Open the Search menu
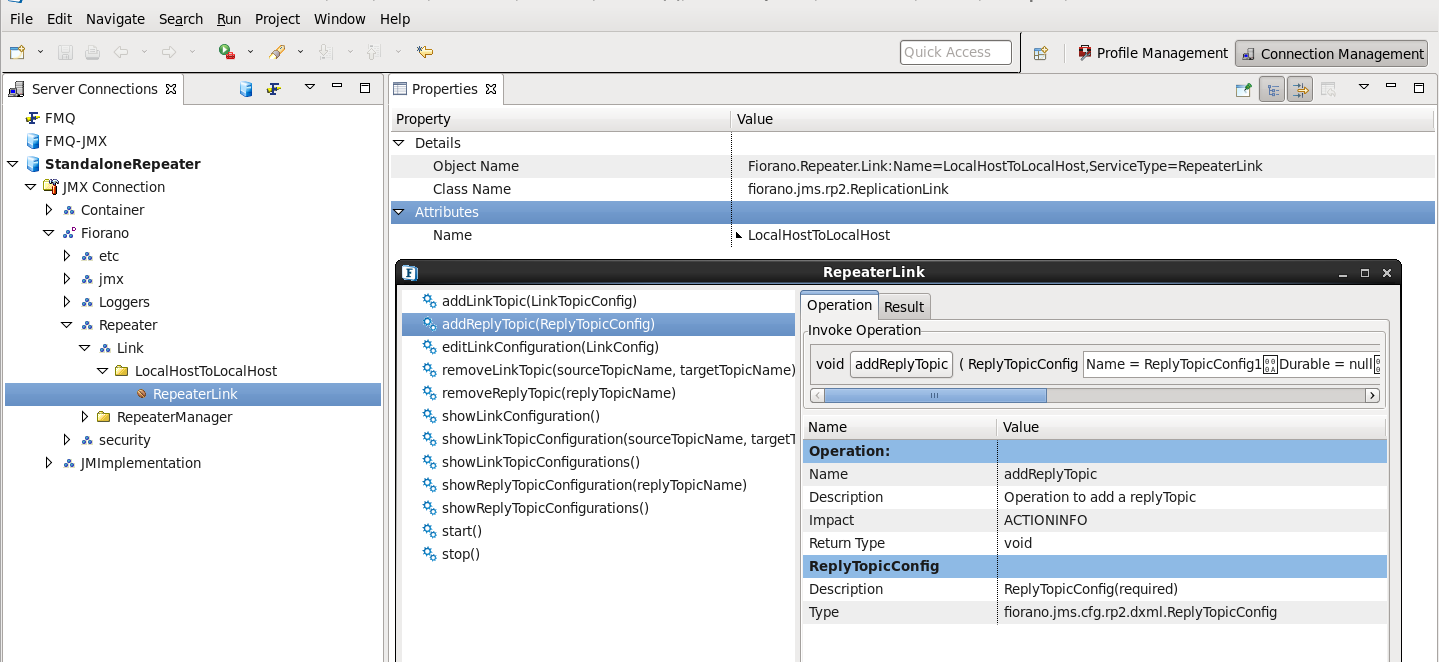 tap(181, 19)
